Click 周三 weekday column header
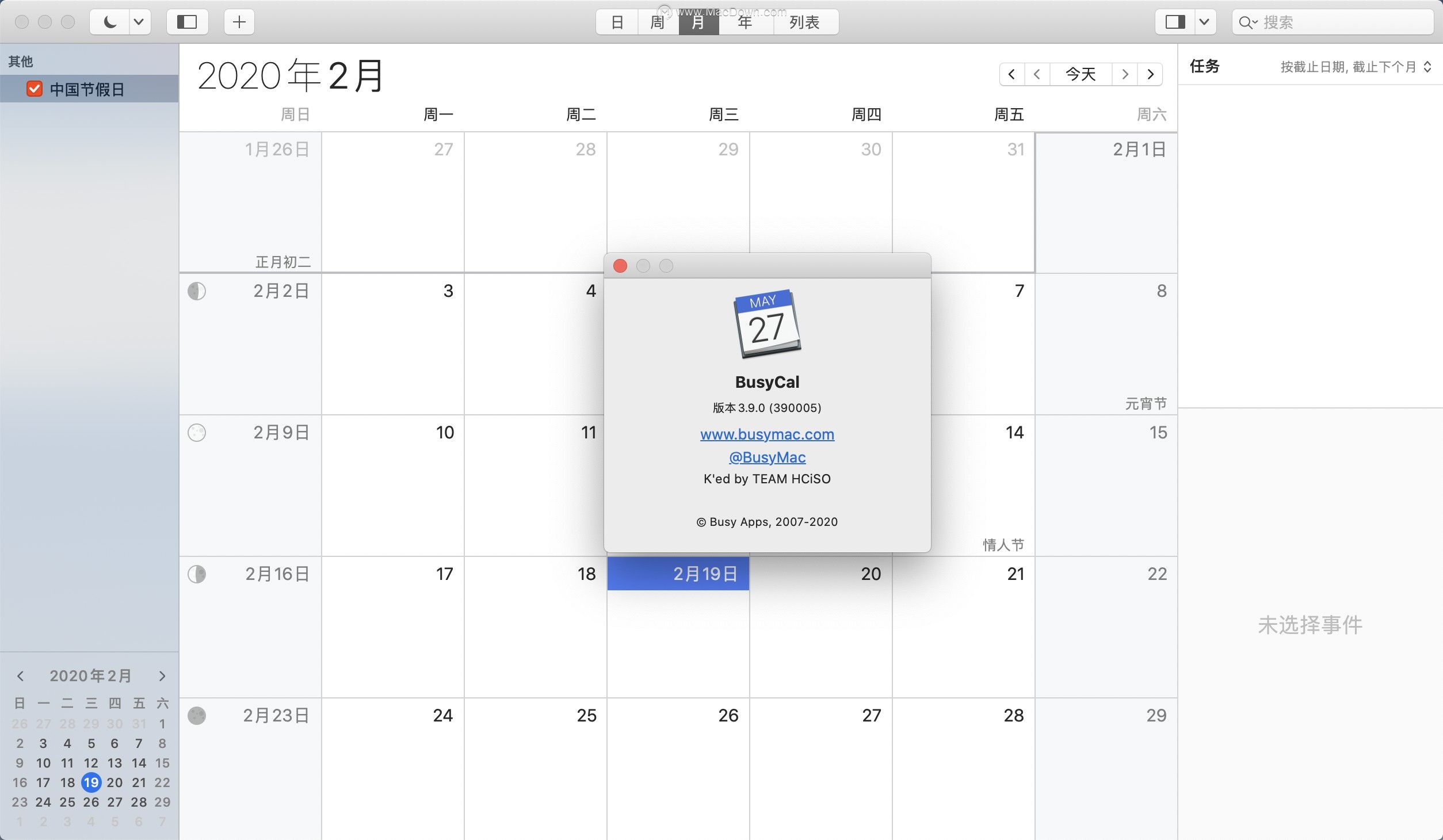Screen dimensions: 1443x840 (723, 114)
